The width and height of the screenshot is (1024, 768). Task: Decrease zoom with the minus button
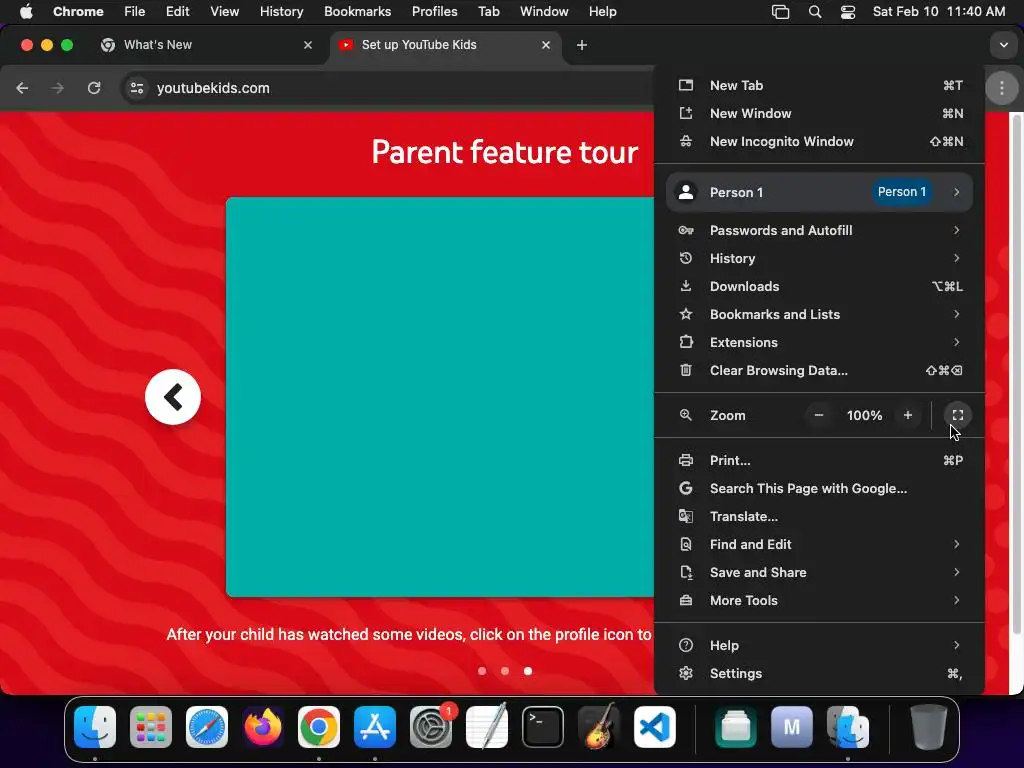[818, 415]
